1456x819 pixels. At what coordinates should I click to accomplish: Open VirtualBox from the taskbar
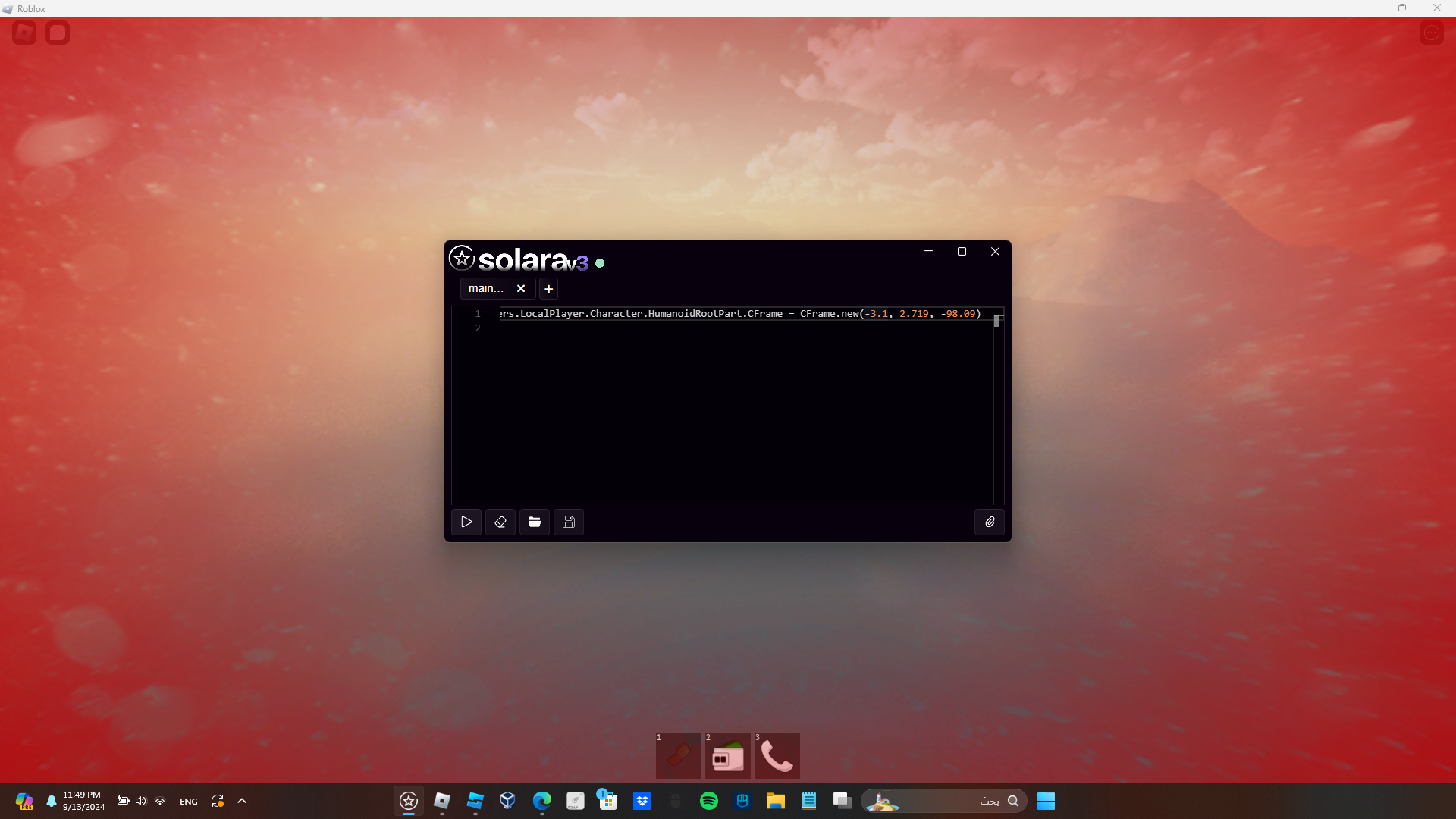(508, 801)
